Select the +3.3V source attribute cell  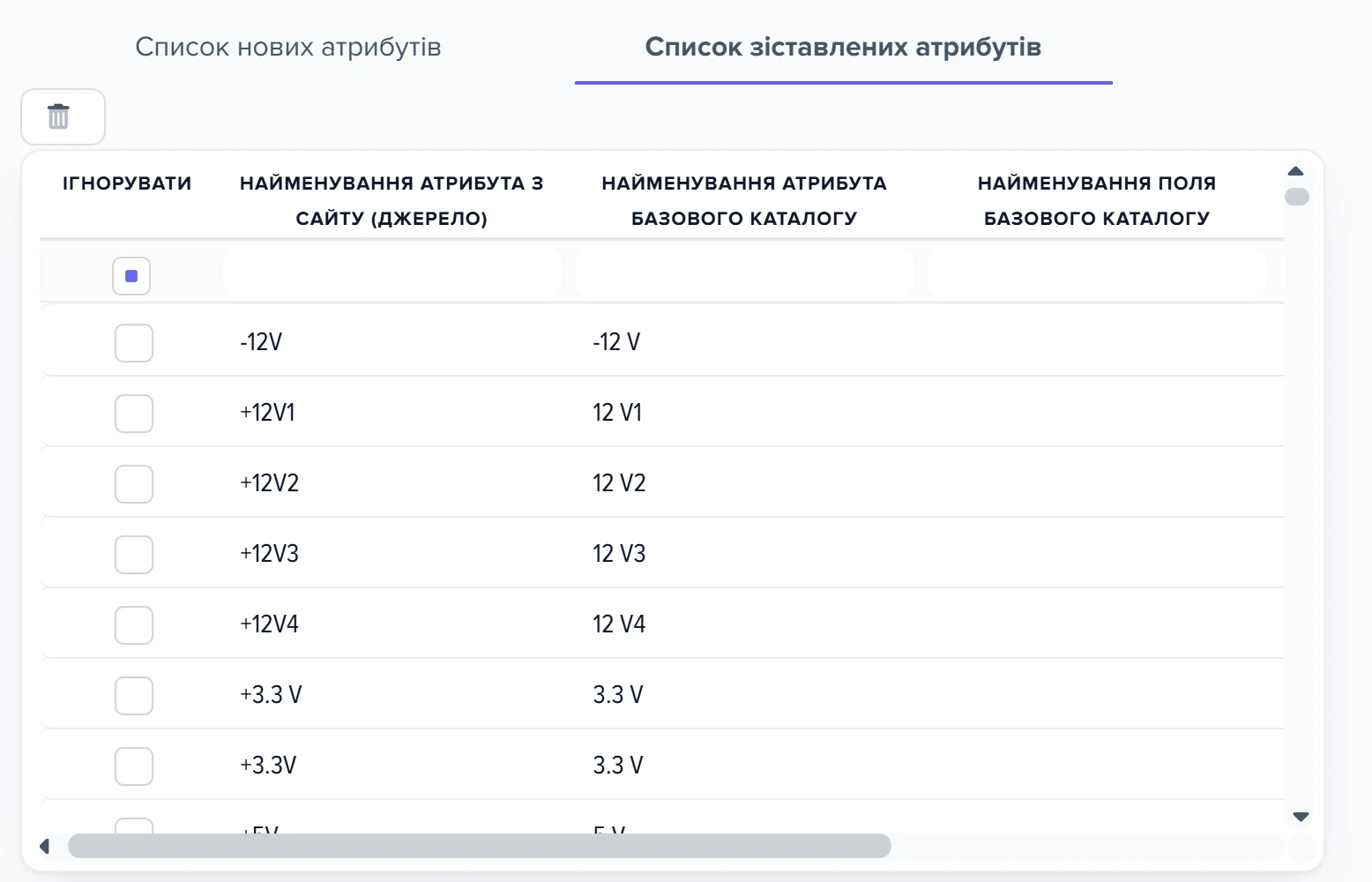click(392, 766)
